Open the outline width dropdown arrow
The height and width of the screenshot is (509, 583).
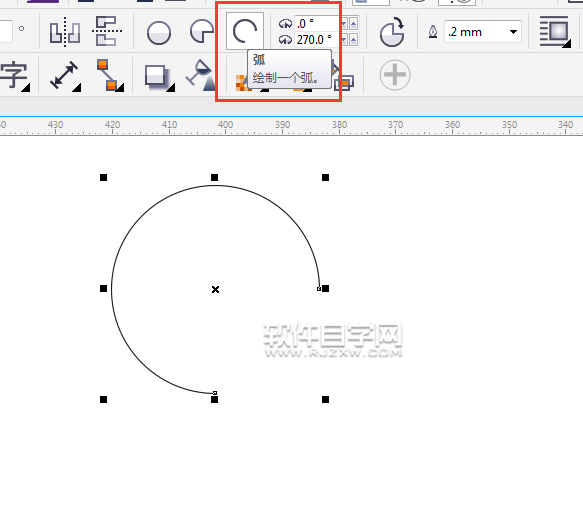[513, 32]
